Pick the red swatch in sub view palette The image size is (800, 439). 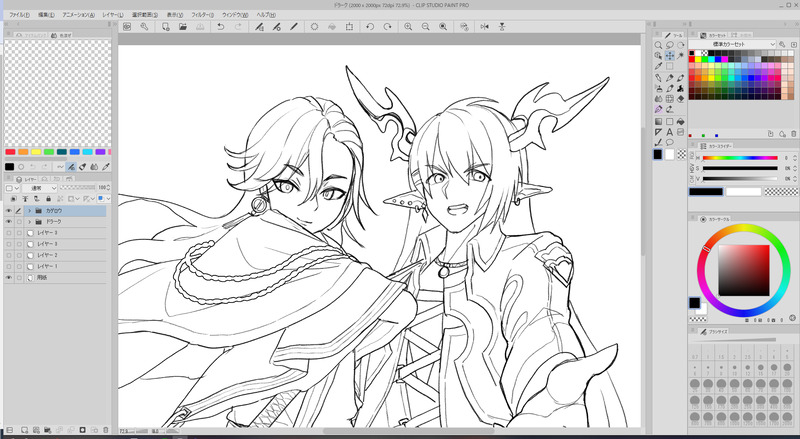[10, 152]
